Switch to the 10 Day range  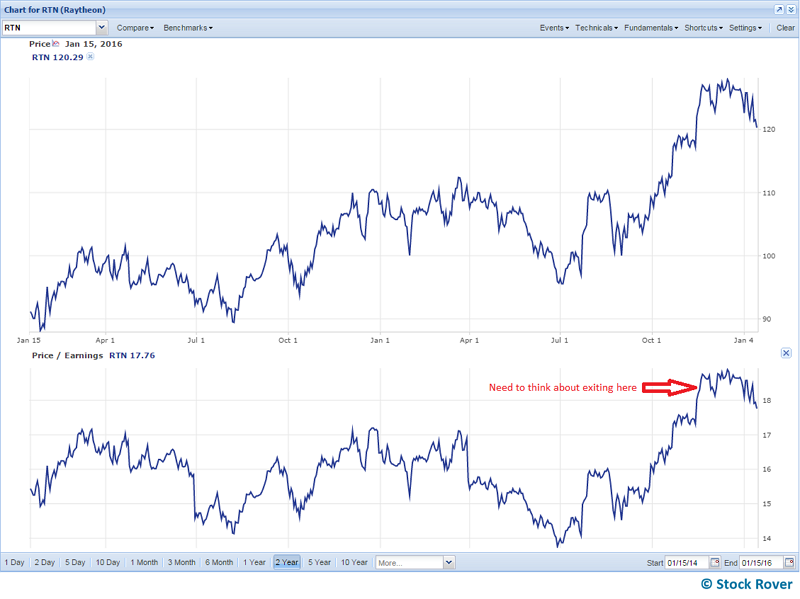108,562
